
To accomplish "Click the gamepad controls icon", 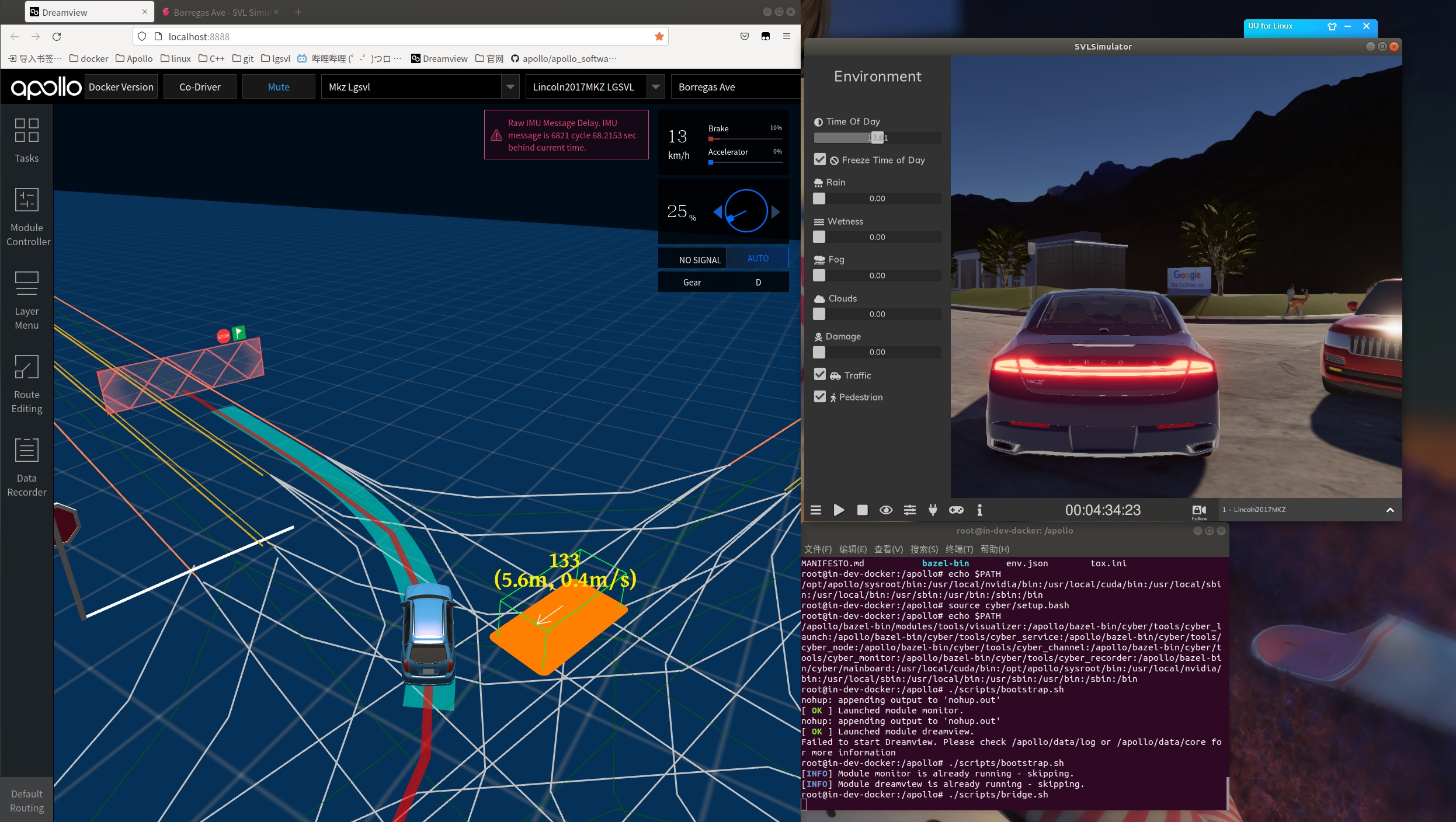I will [x=956, y=510].
